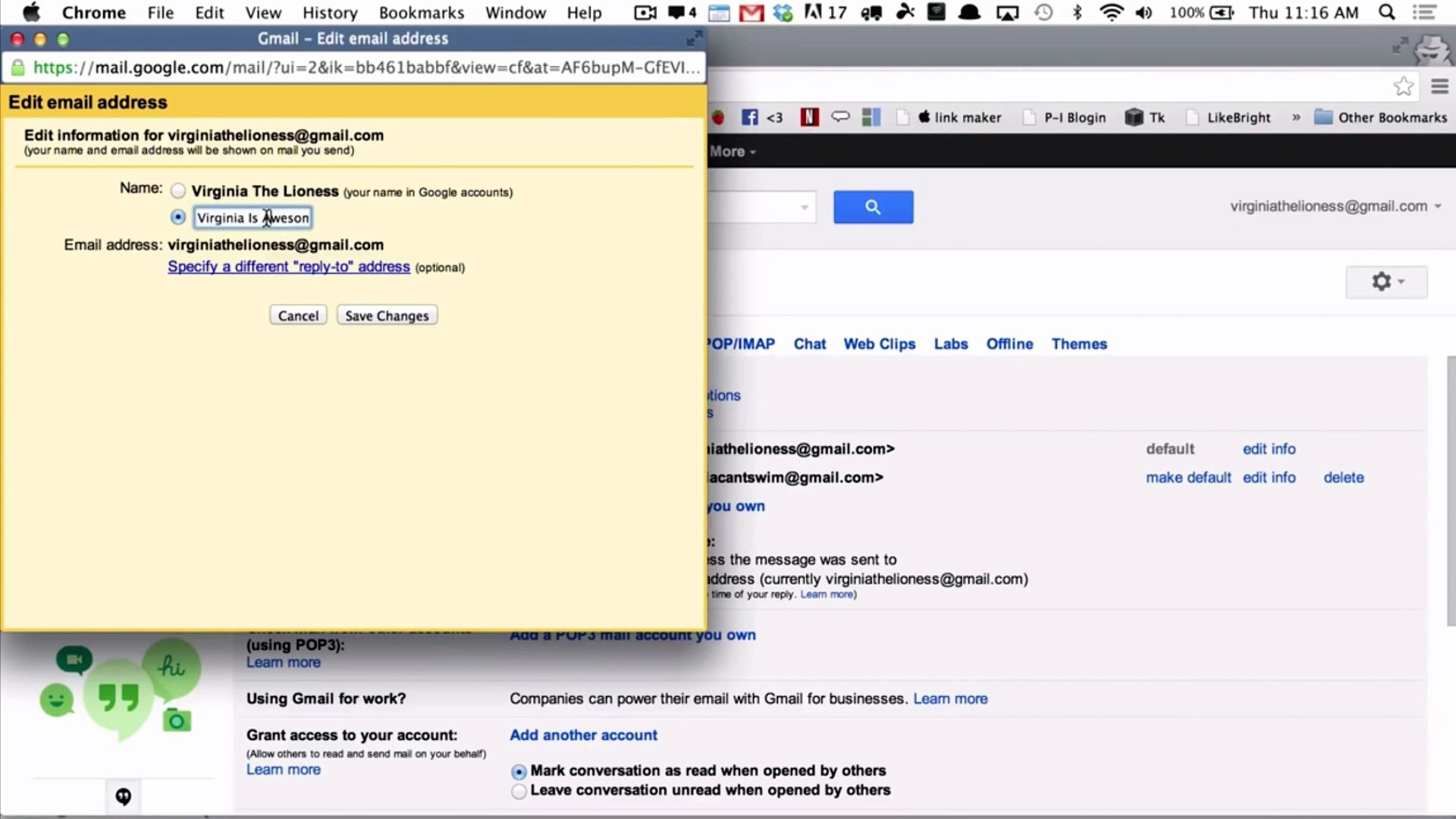Click the custom name text field
This screenshot has width=1456, height=819.
point(252,218)
